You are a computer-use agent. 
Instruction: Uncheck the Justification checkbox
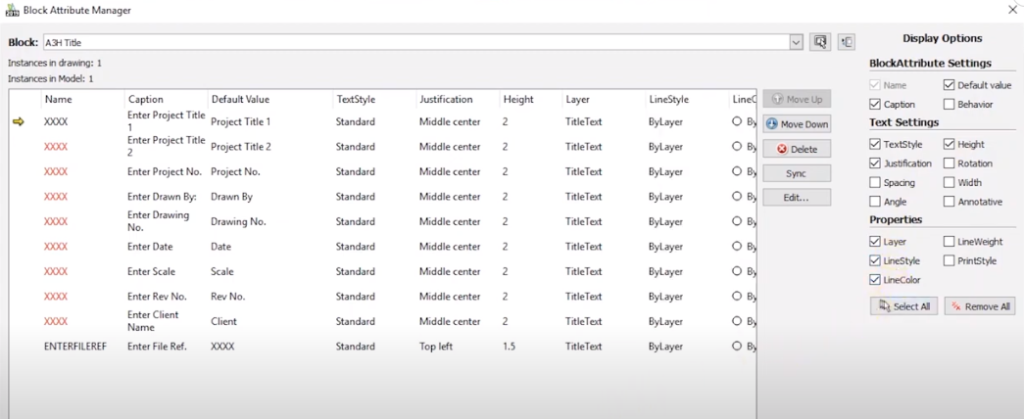coord(876,163)
